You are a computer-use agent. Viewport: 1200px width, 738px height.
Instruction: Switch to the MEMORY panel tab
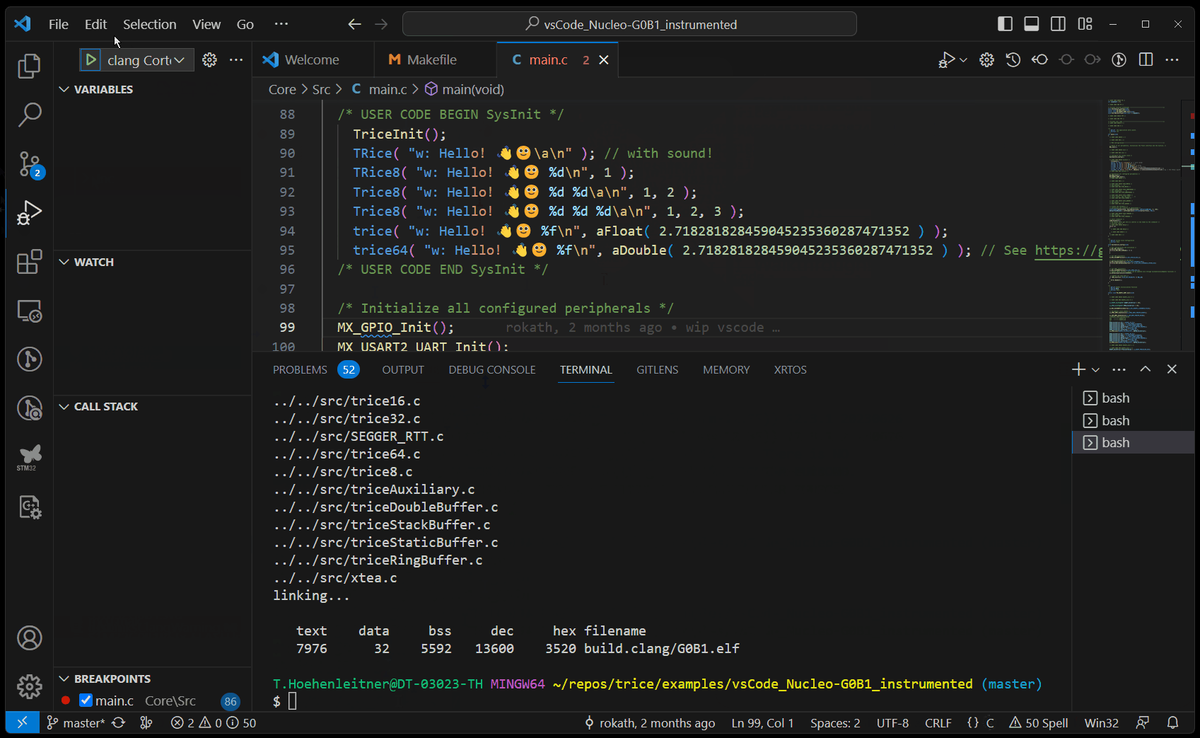coord(726,370)
